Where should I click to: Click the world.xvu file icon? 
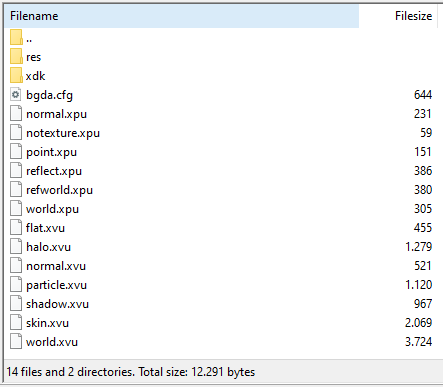coord(16,341)
